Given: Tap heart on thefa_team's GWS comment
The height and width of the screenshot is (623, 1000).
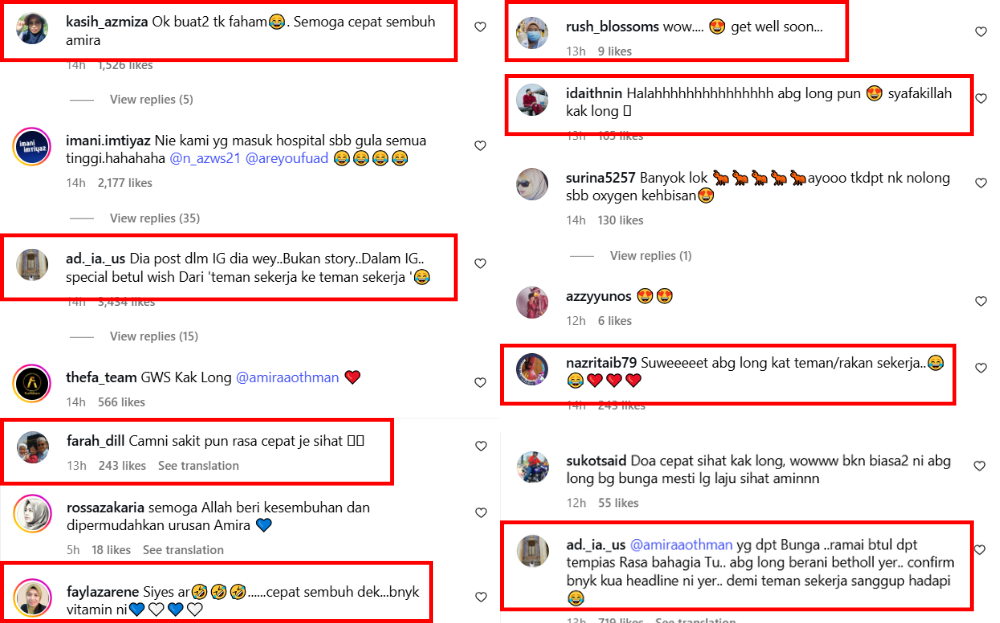Looking at the screenshot, I should (x=480, y=383).
